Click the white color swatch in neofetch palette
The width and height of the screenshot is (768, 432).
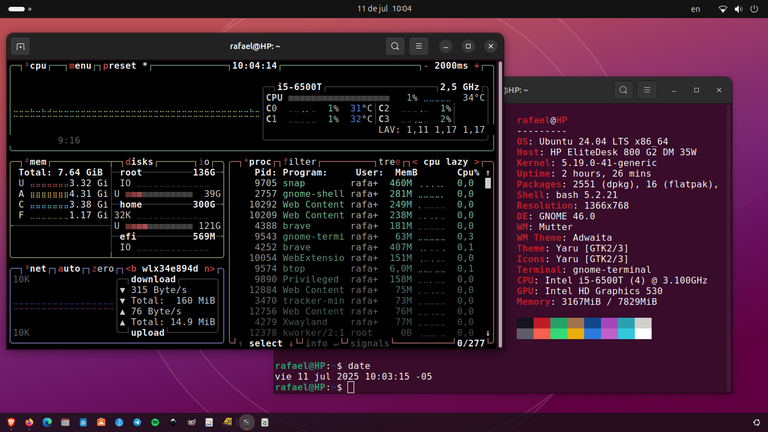click(x=643, y=334)
